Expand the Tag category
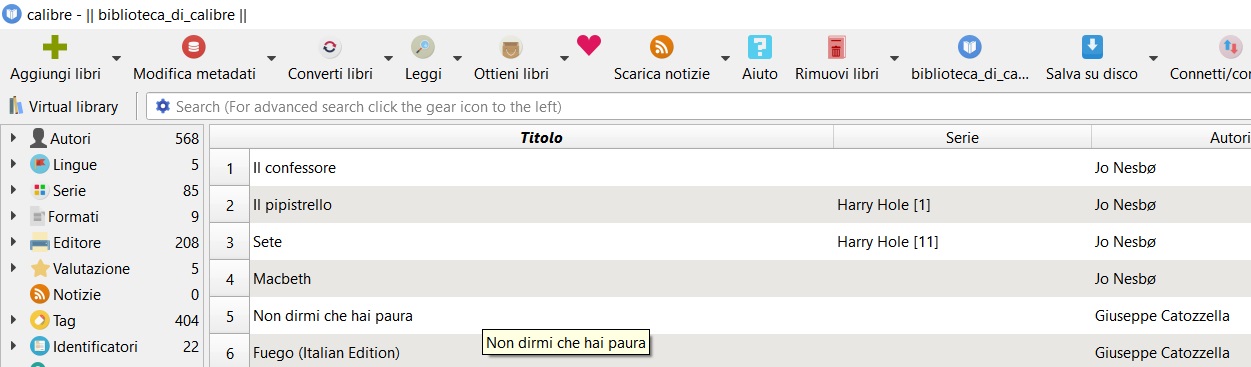 [14, 320]
